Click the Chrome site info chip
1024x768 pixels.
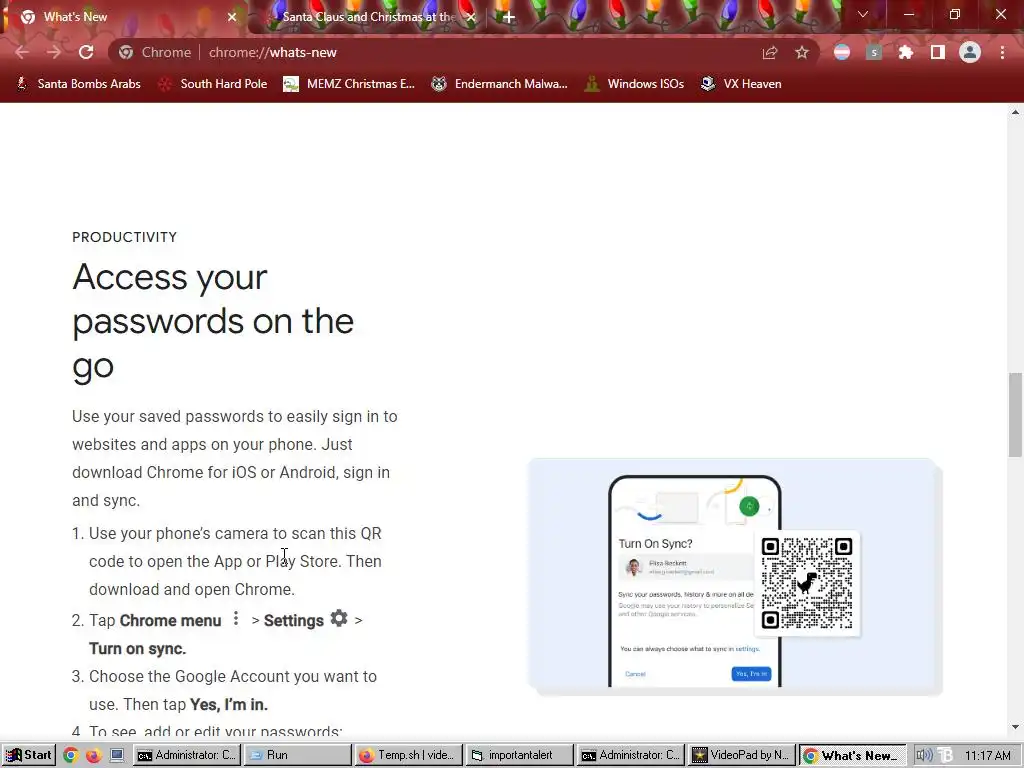point(155,52)
